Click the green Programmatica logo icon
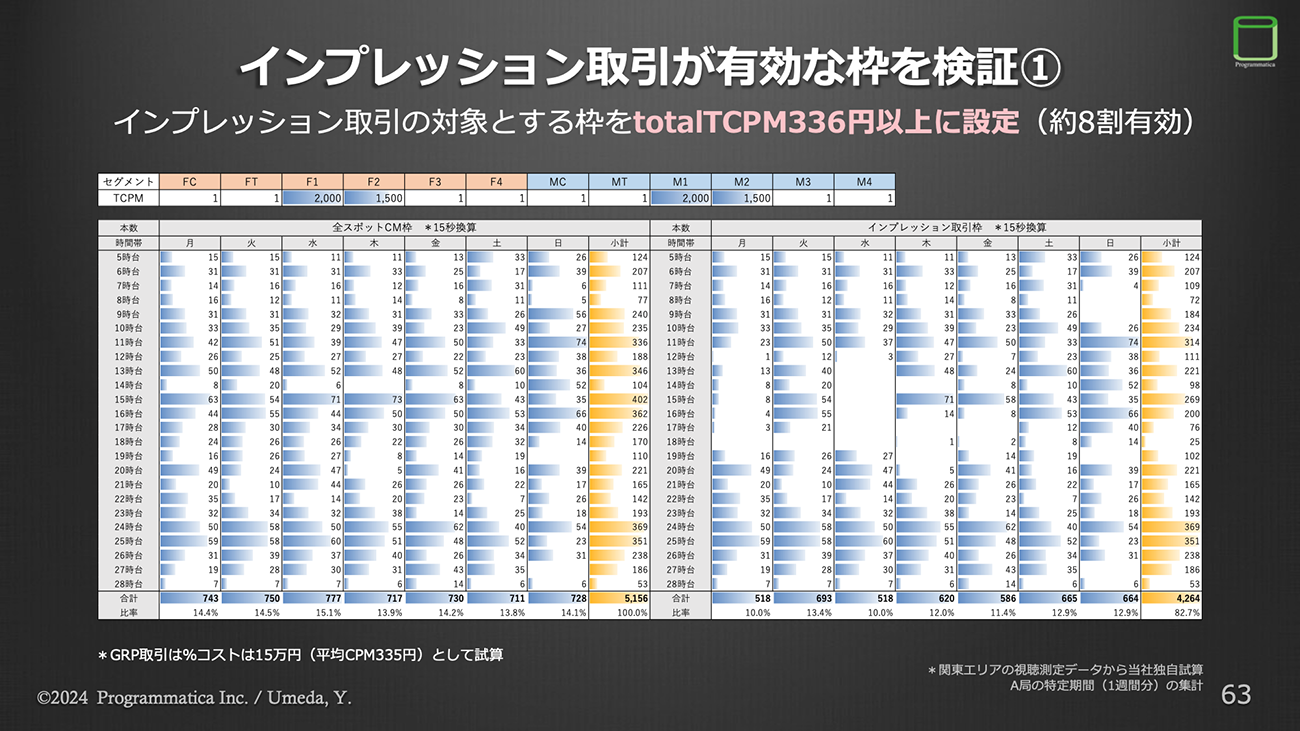This screenshot has width=1300, height=731. tap(1256, 38)
